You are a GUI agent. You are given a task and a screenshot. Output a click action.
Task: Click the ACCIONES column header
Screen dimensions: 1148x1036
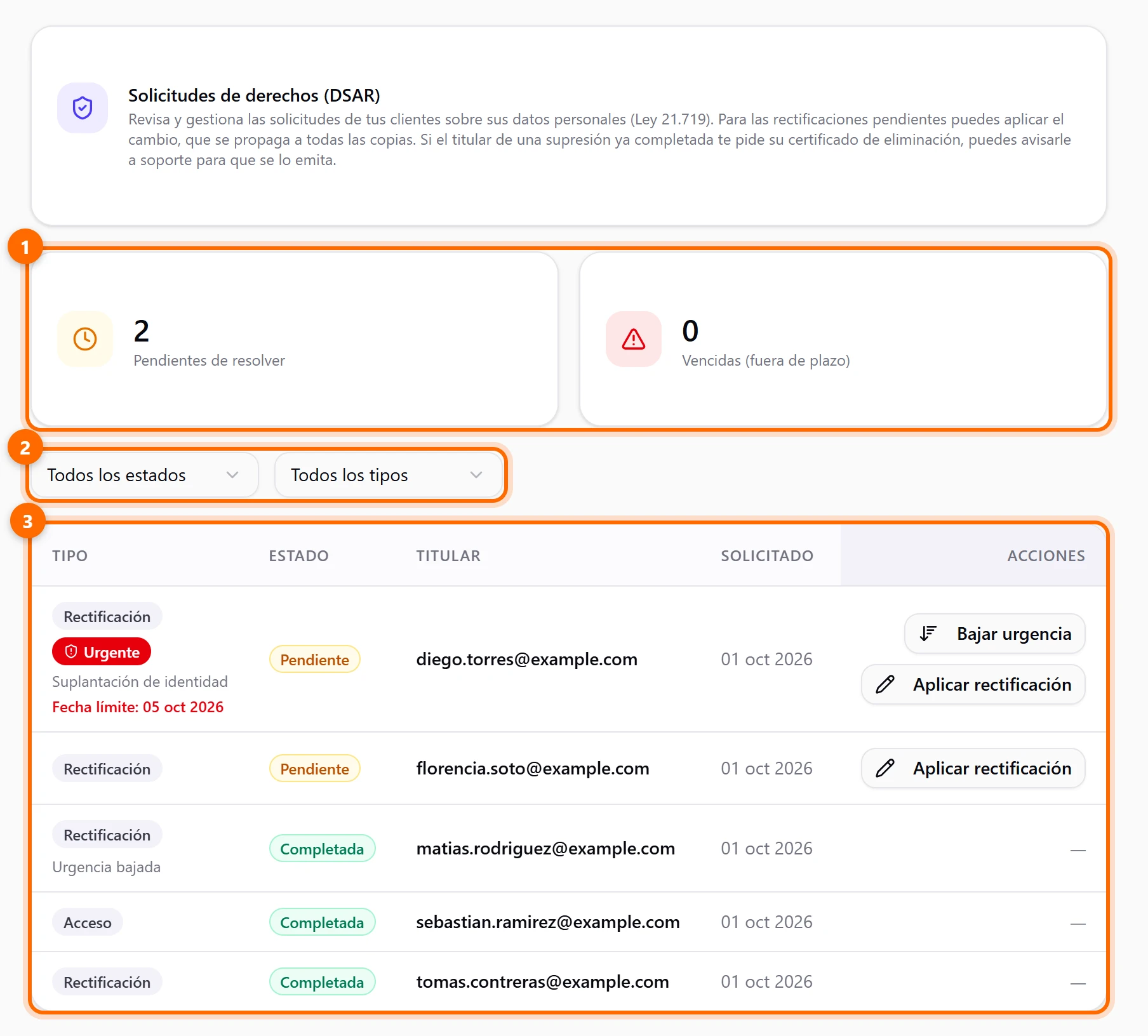click(x=1046, y=555)
